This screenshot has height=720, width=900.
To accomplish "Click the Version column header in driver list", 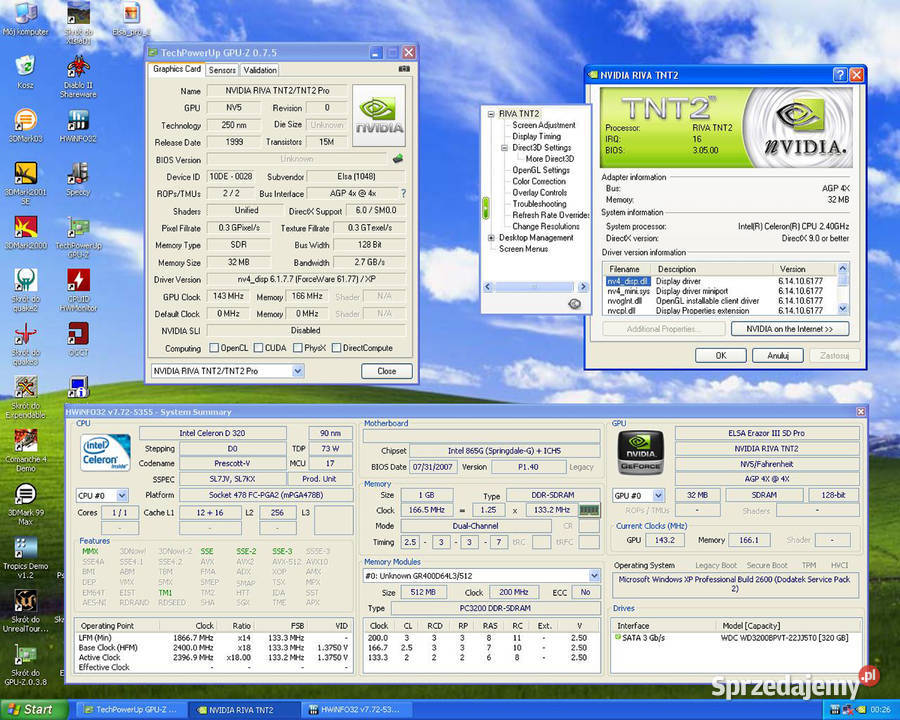I will click(x=804, y=269).
